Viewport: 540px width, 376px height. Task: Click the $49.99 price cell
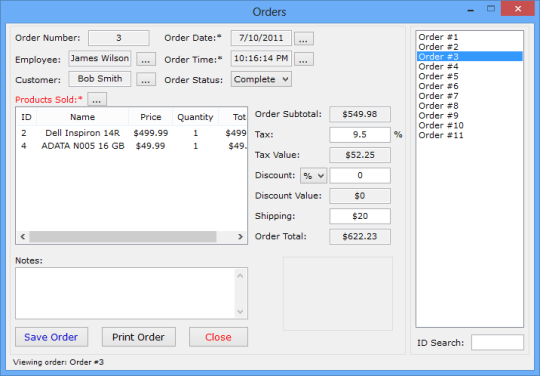pos(150,146)
